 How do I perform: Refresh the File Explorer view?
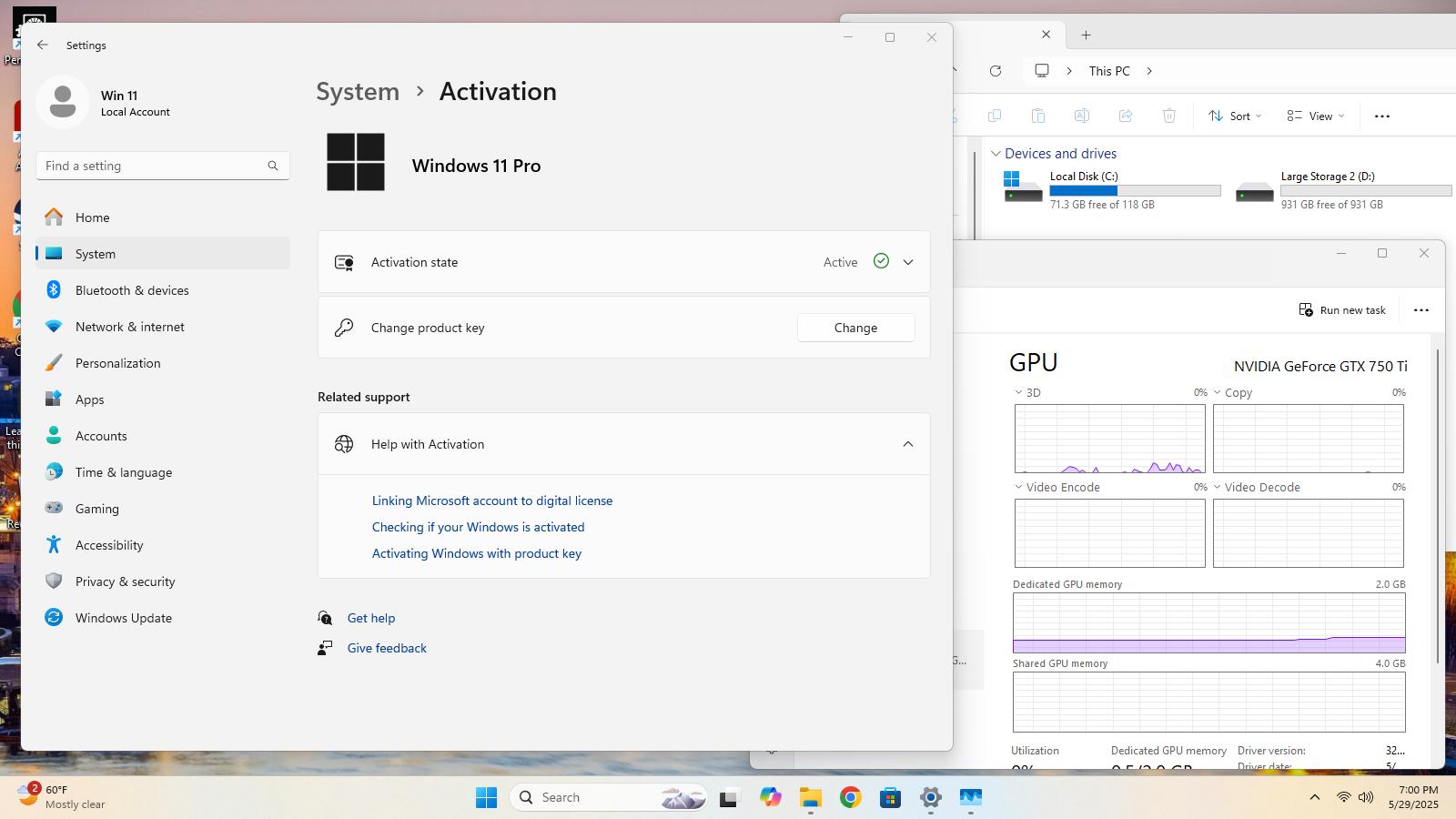point(996,71)
